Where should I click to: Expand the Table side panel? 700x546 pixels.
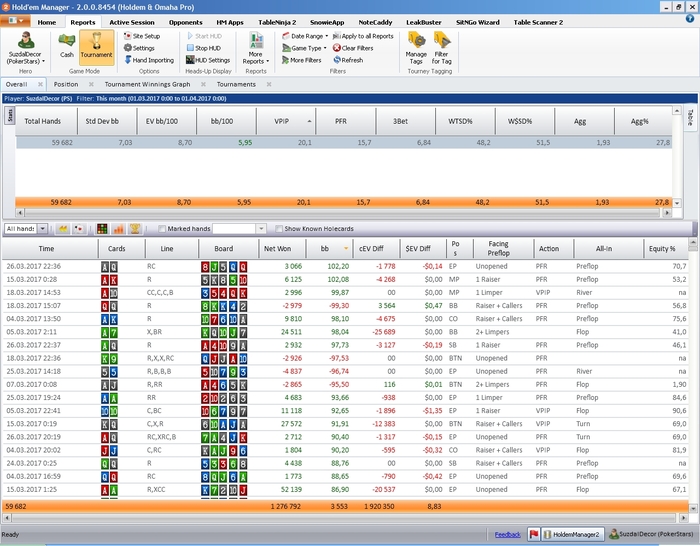click(690, 117)
